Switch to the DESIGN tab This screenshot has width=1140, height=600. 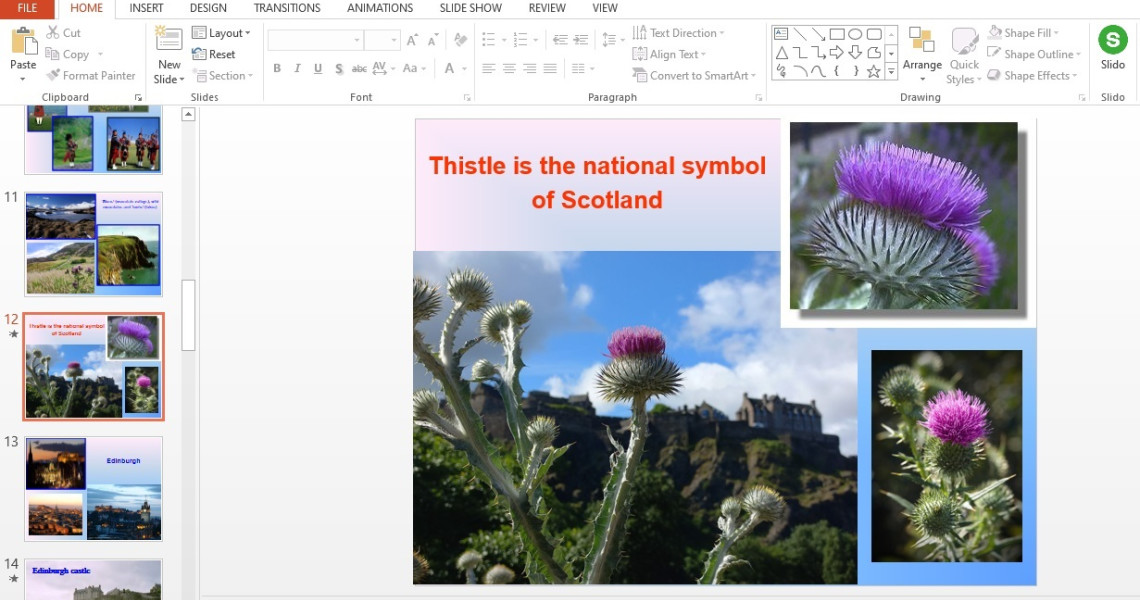[x=208, y=8]
